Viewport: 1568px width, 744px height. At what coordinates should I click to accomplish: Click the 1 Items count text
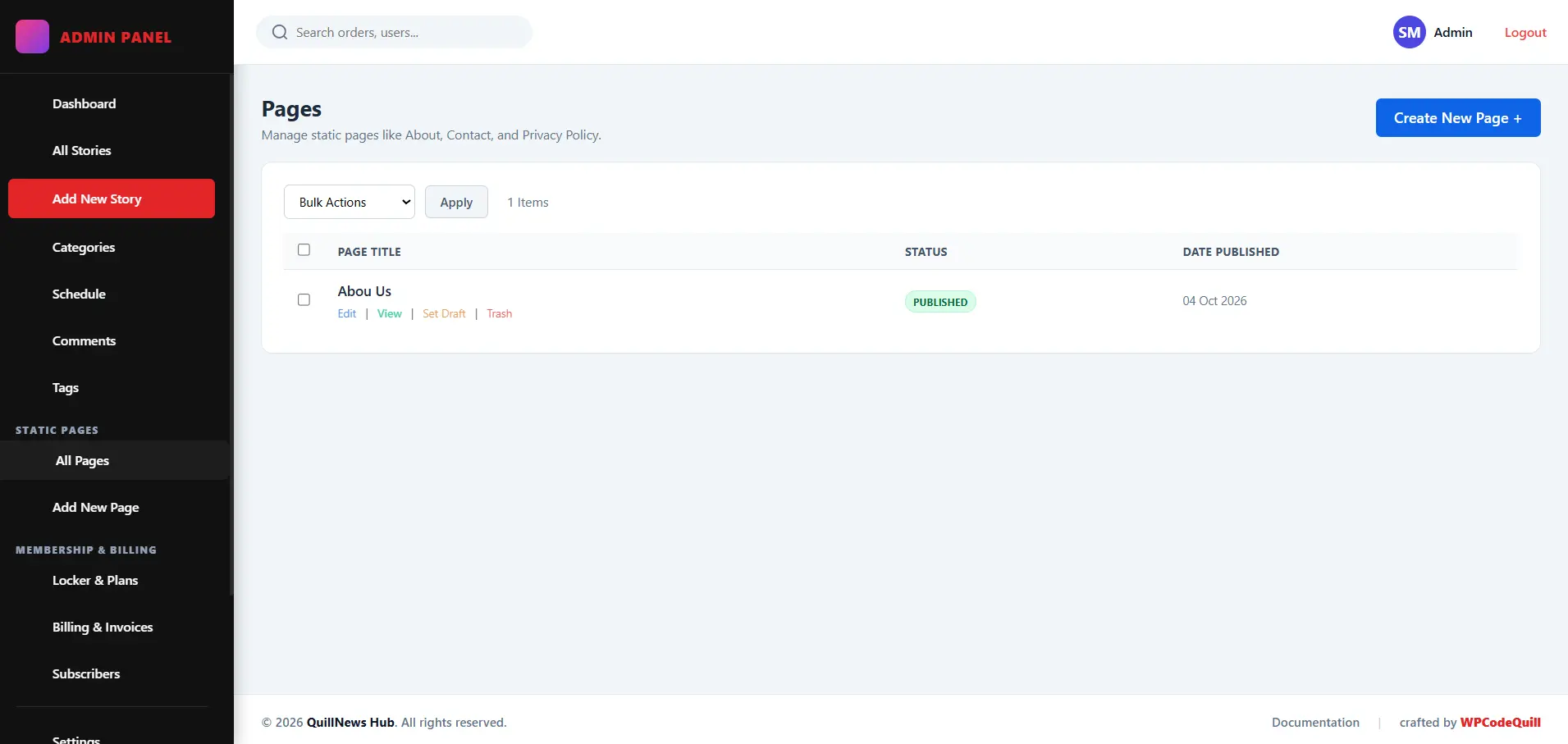tap(528, 203)
